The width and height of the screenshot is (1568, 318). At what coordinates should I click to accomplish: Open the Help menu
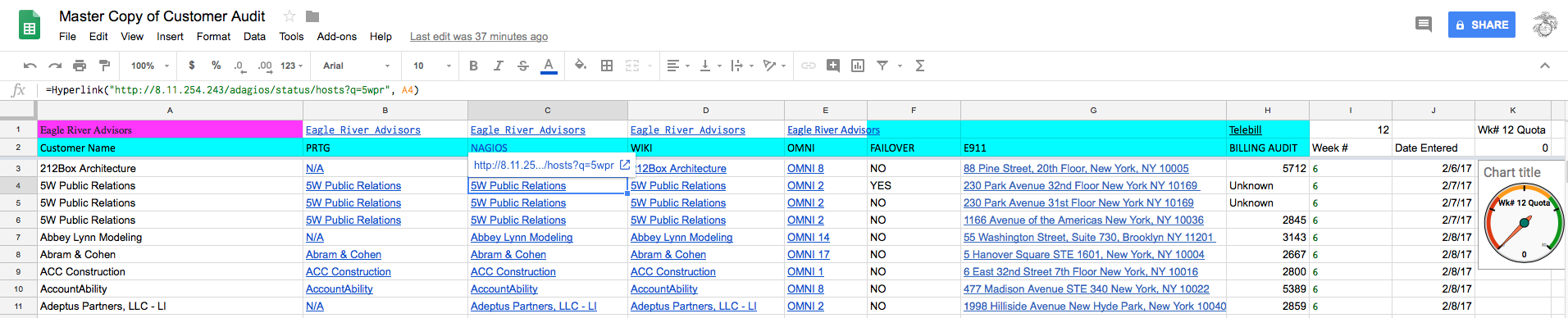381,36
